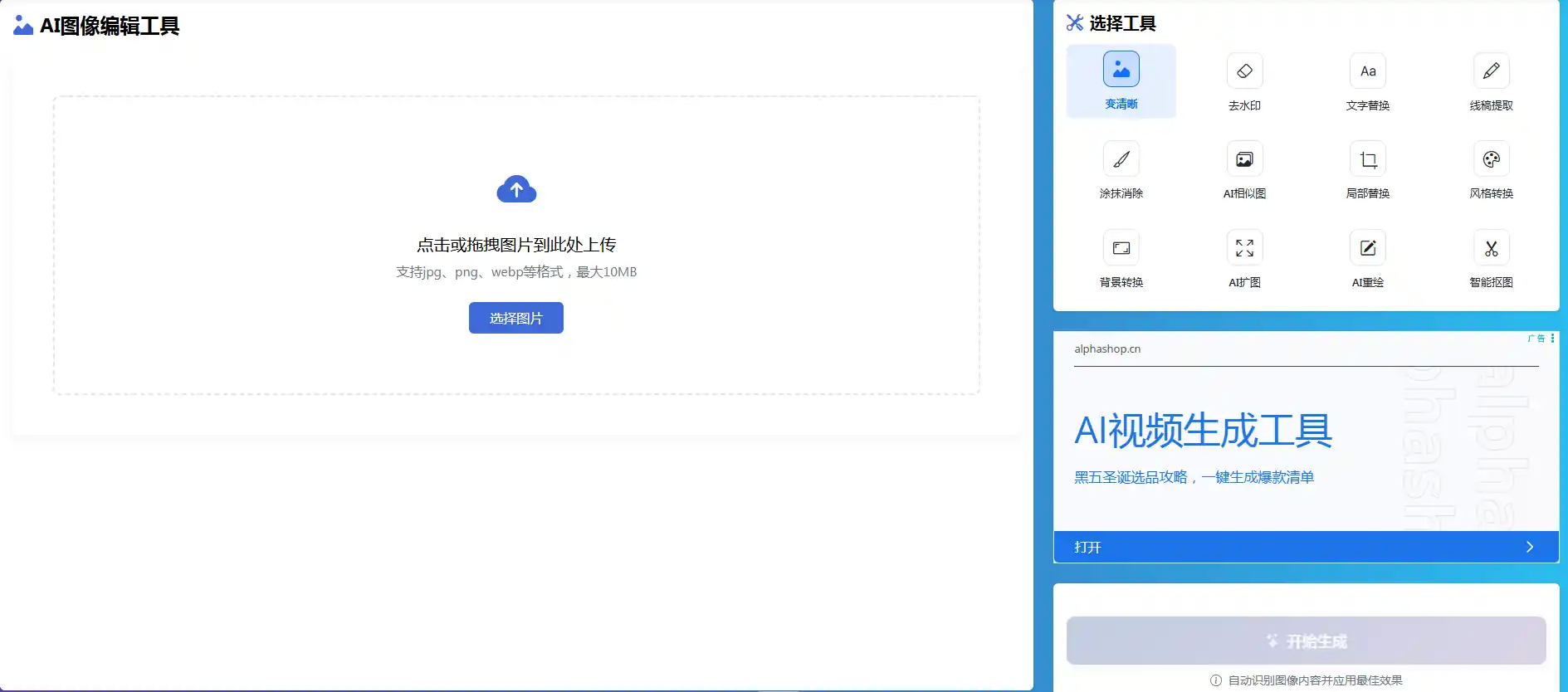Viewport: 1568px width, 692px height.
Task: Click the 黑五圣诞选品攻略 ad subtitle link
Action: pyautogui.click(x=1194, y=477)
